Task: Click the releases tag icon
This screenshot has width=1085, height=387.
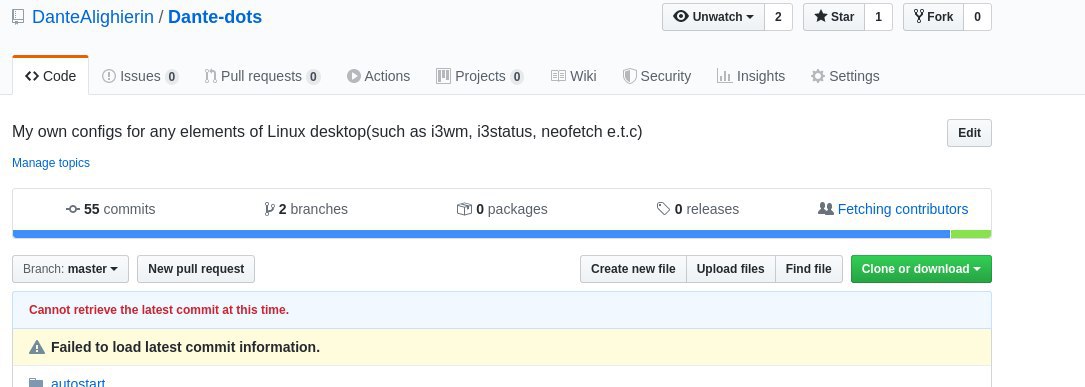Action: point(663,209)
